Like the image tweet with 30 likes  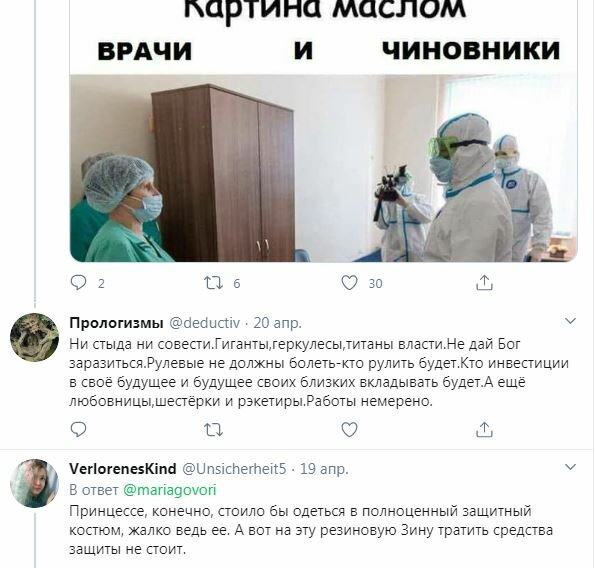point(349,283)
